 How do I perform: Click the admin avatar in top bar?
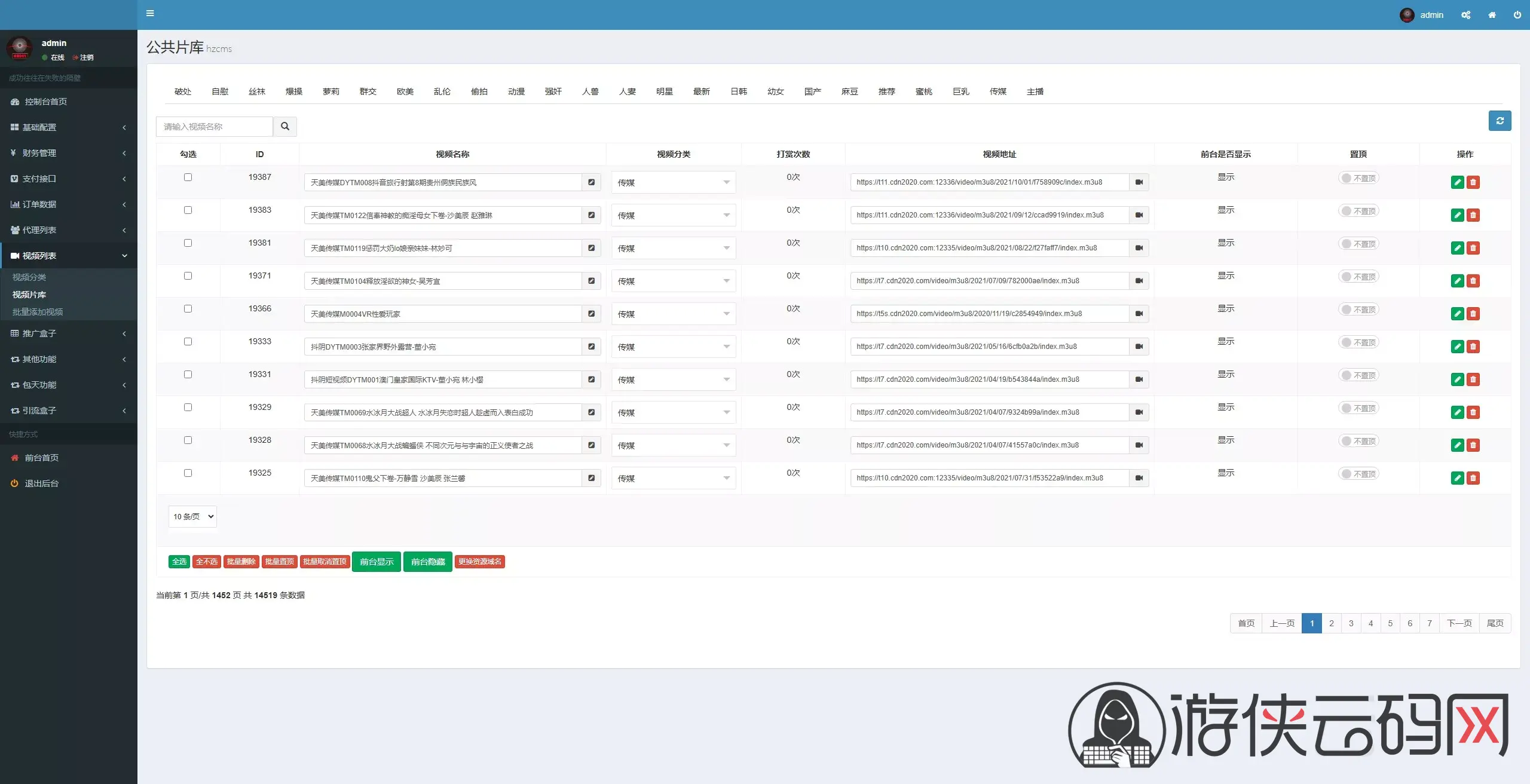(x=1407, y=15)
